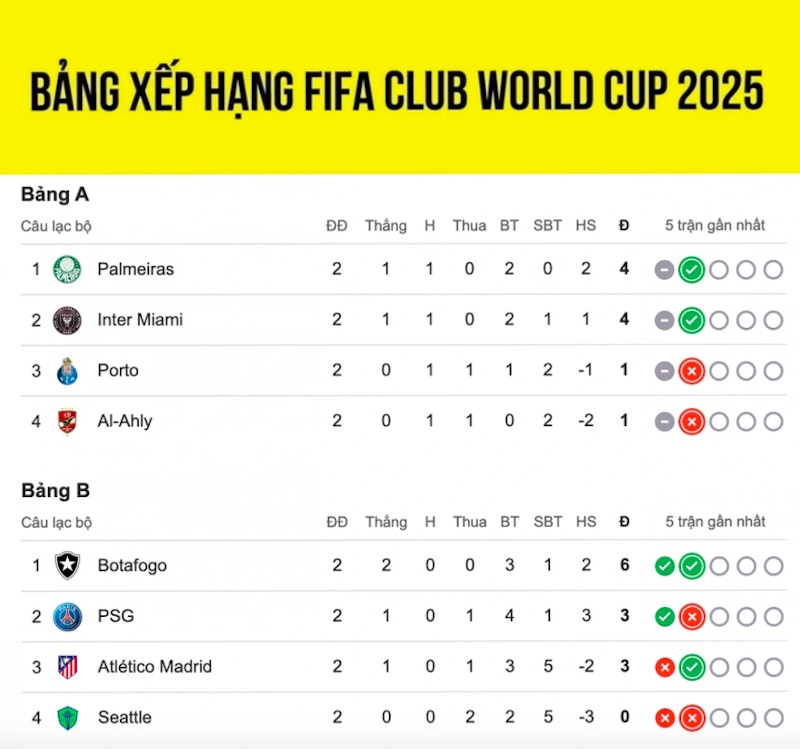Select the Bảng A group heading

(55, 194)
